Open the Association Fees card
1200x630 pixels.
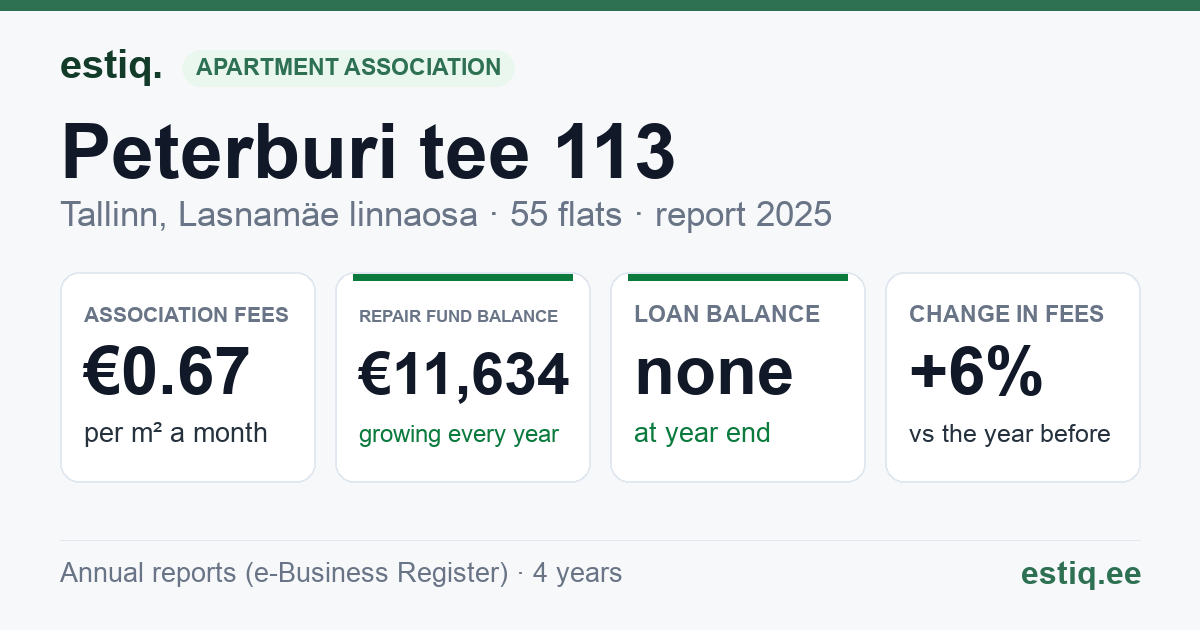coord(188,377)
